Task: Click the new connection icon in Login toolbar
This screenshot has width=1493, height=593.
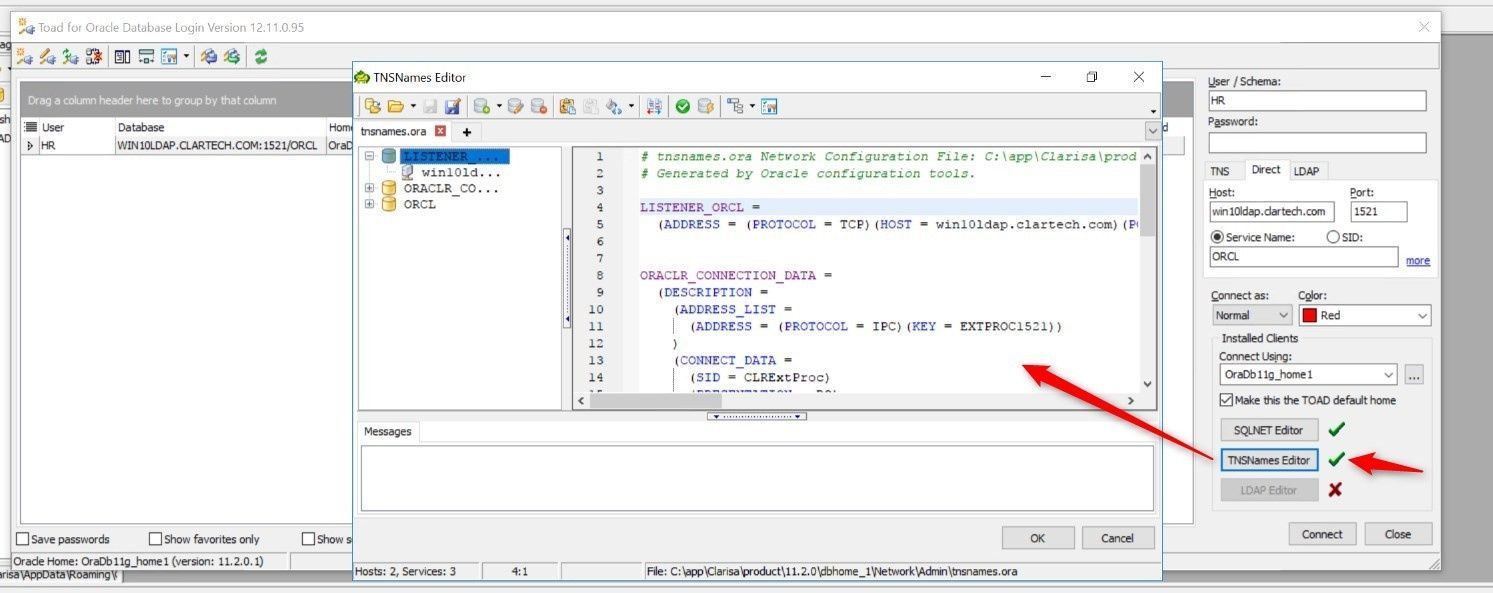Action: click(24, 57)
